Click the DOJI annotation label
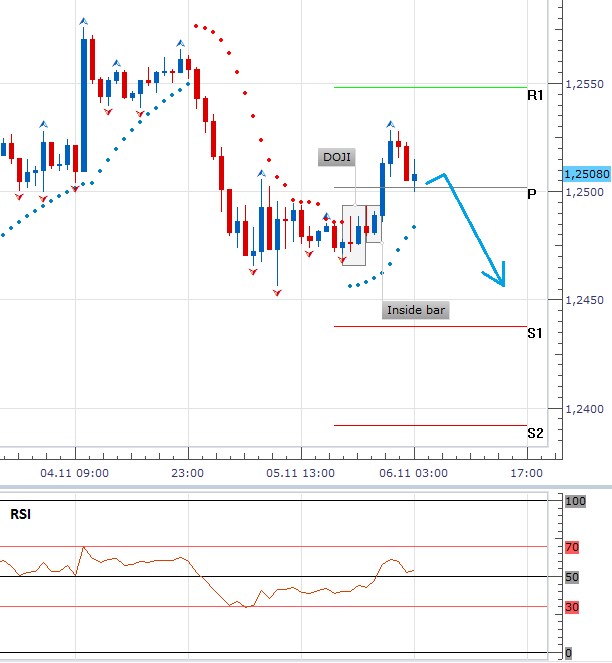The image size is (612, 663). tap(334, 157)
